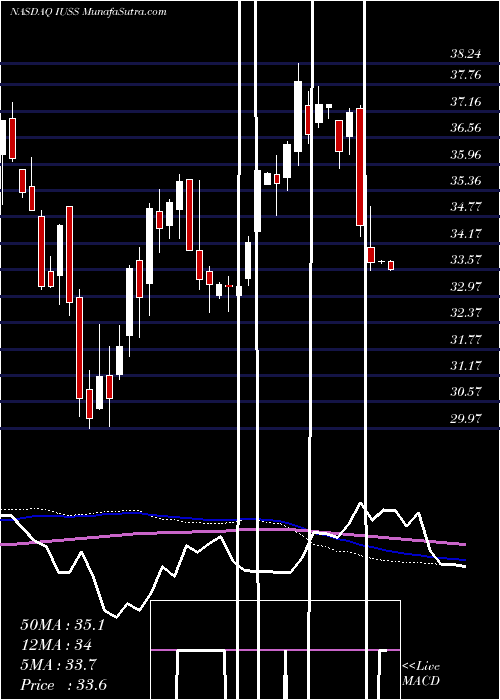Image resolution: width=500 pixels, height=700 pixels.
Task: Click the 34.77 price axis label
Action: coord(466,207)
